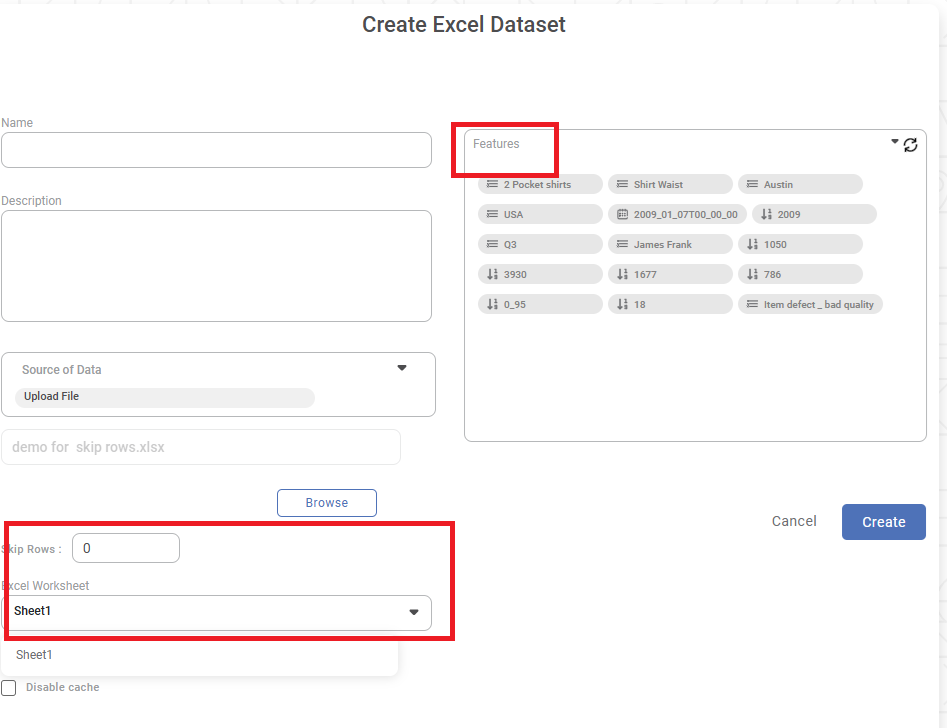Cancel the dataset creation
The width and height of the screenshot is (947, 728).
point(794,522)
